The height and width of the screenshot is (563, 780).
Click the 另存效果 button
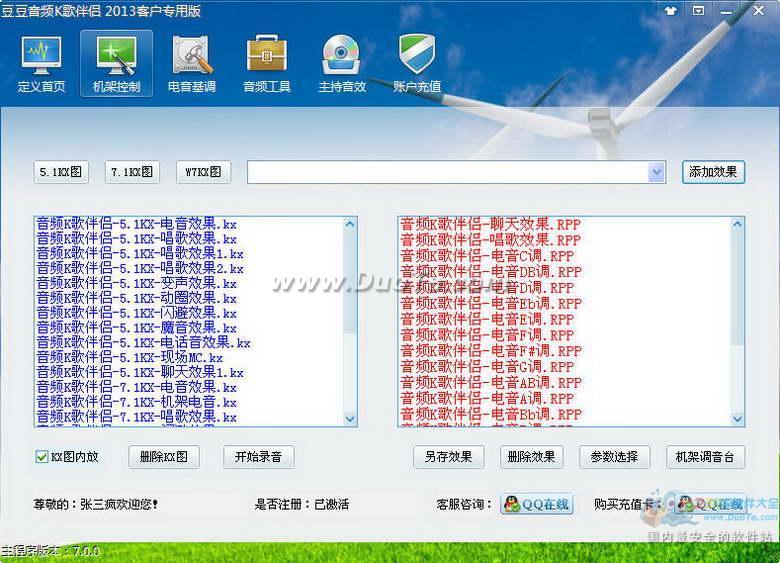pyautogui.click(x=448, y=457)
